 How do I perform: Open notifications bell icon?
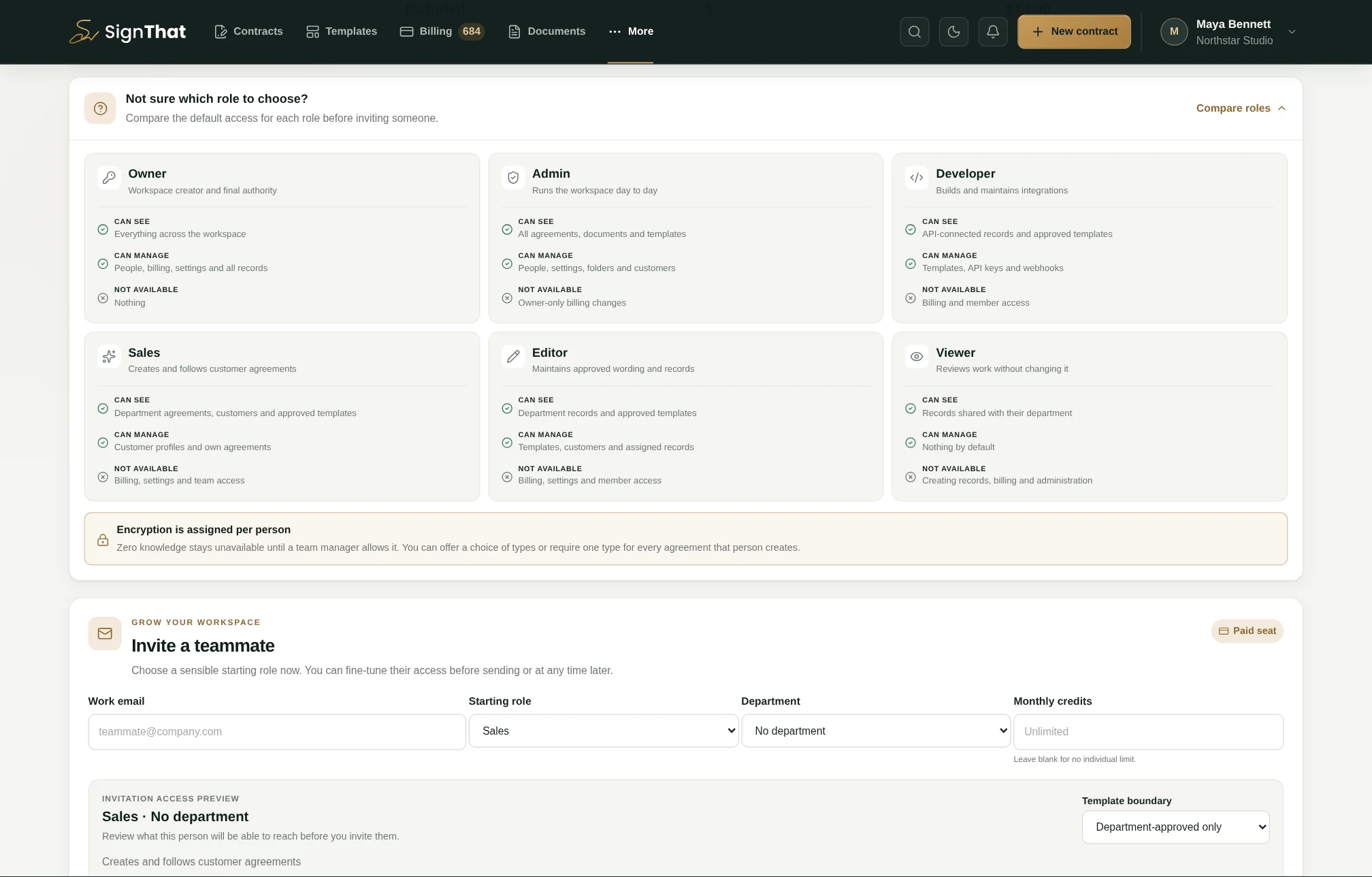click(992, 31)
